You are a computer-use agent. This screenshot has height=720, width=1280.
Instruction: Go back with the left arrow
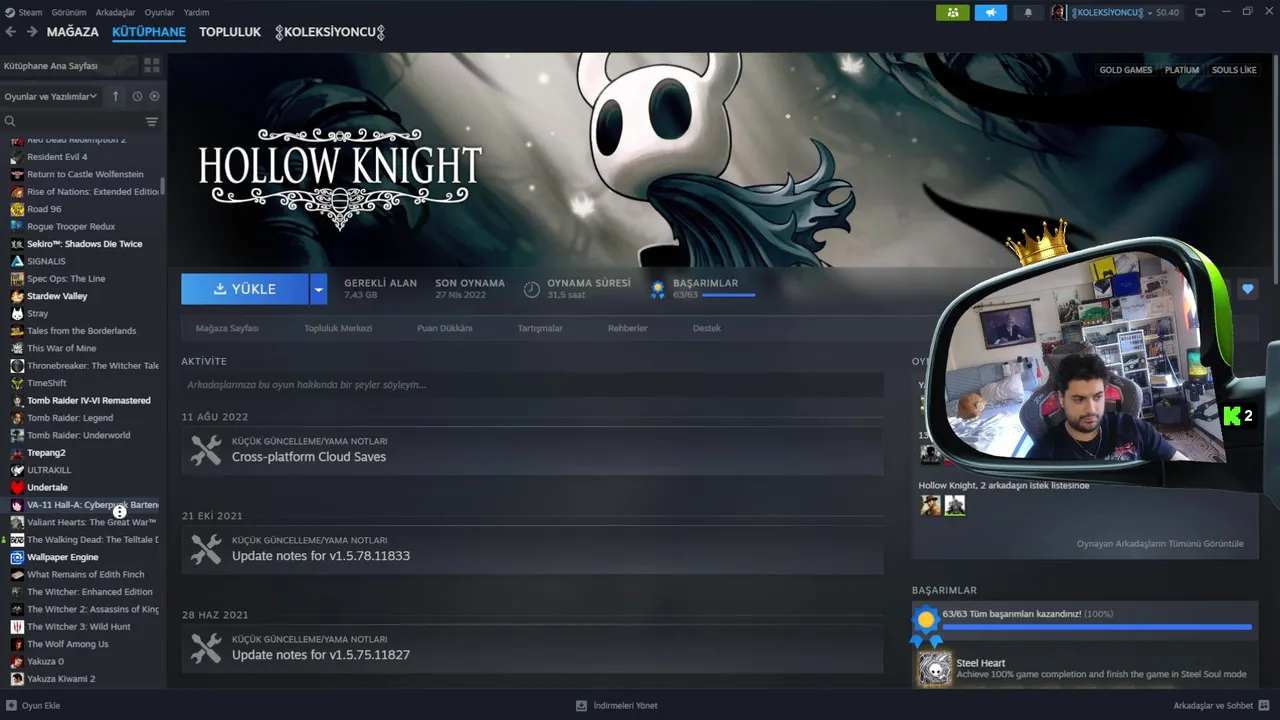(x=11, y=32)
